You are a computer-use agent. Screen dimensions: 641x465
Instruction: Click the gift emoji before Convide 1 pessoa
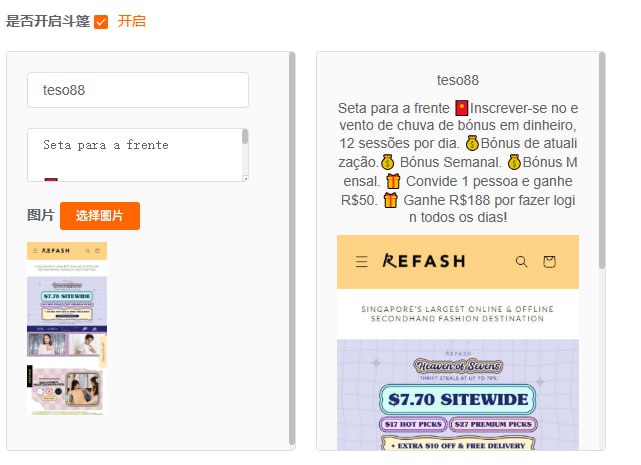point(393,181)
